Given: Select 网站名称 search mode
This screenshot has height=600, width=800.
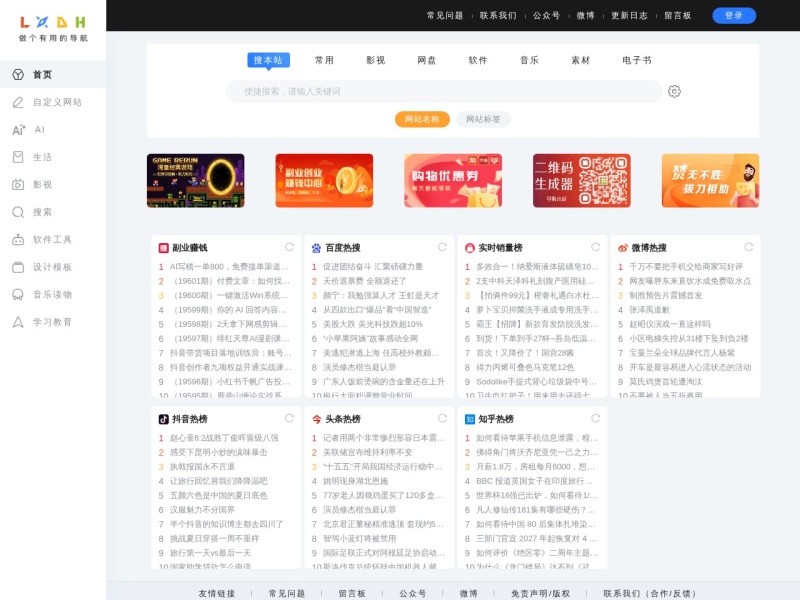Looking at the screenshot, I should 422,119.
